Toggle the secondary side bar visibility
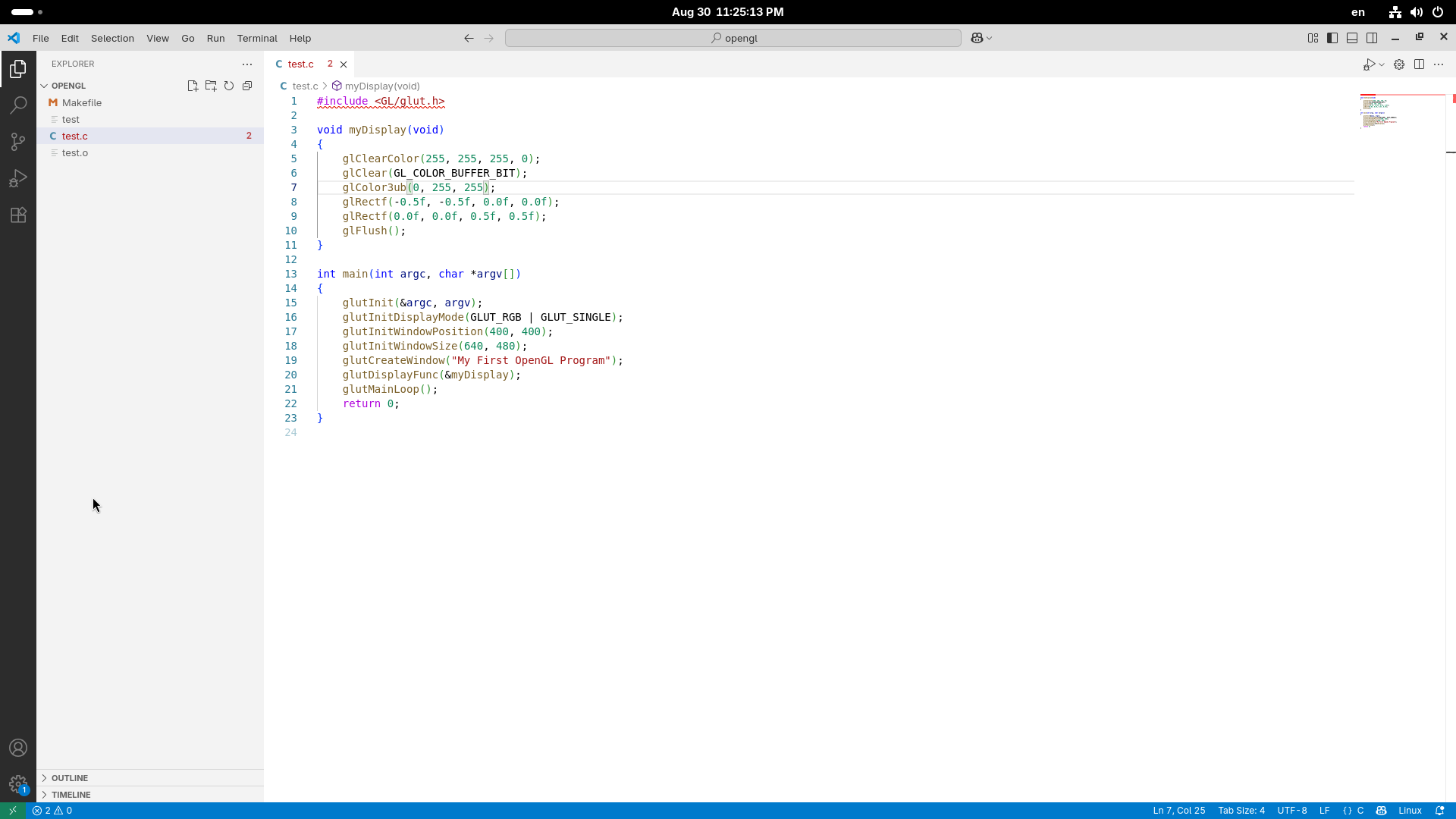The height and width of the screenshot is (819, 1456). 1372,38
